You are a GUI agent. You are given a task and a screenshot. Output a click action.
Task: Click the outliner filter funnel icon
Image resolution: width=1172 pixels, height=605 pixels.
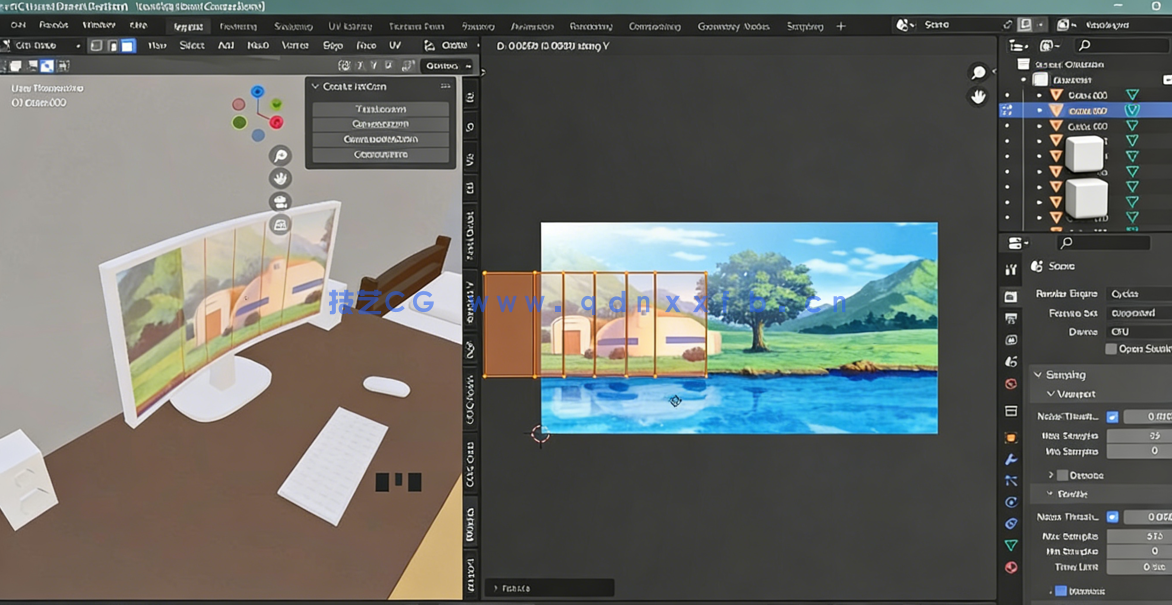pos(1046,45)
